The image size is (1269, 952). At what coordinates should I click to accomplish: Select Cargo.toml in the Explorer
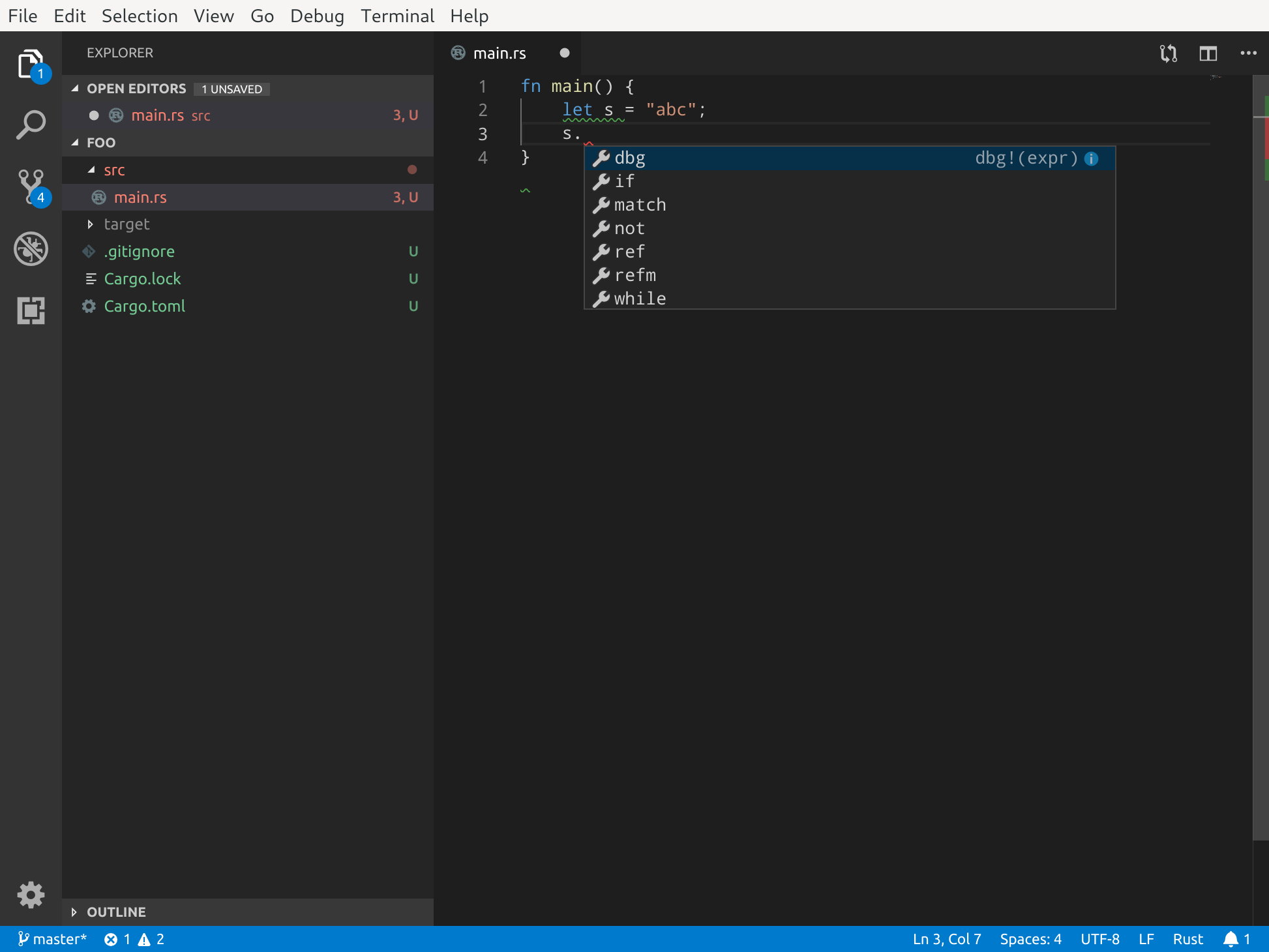144,306
